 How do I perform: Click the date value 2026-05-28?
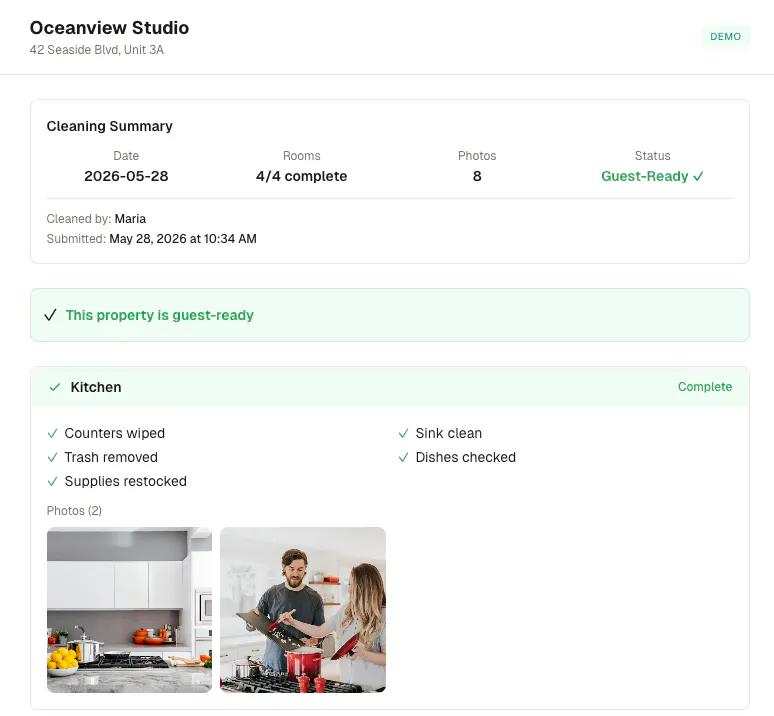(126, 176)
